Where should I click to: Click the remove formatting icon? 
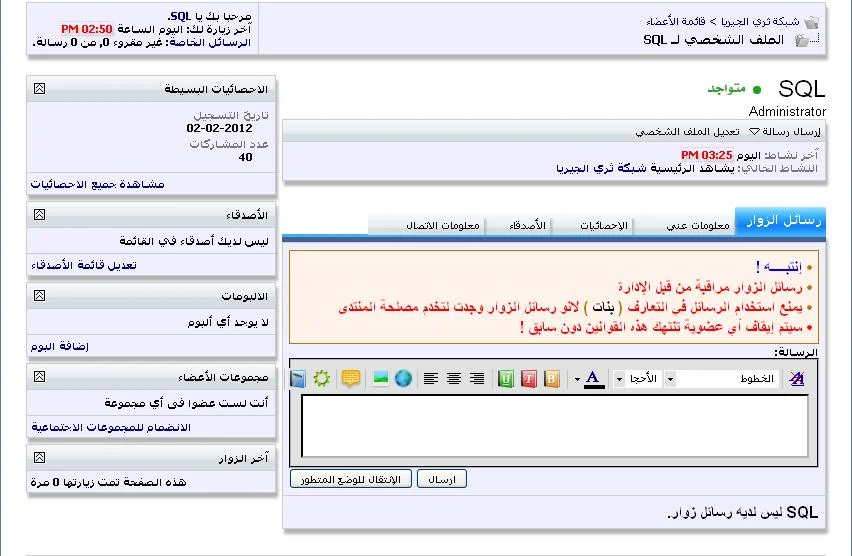(797, 379)
